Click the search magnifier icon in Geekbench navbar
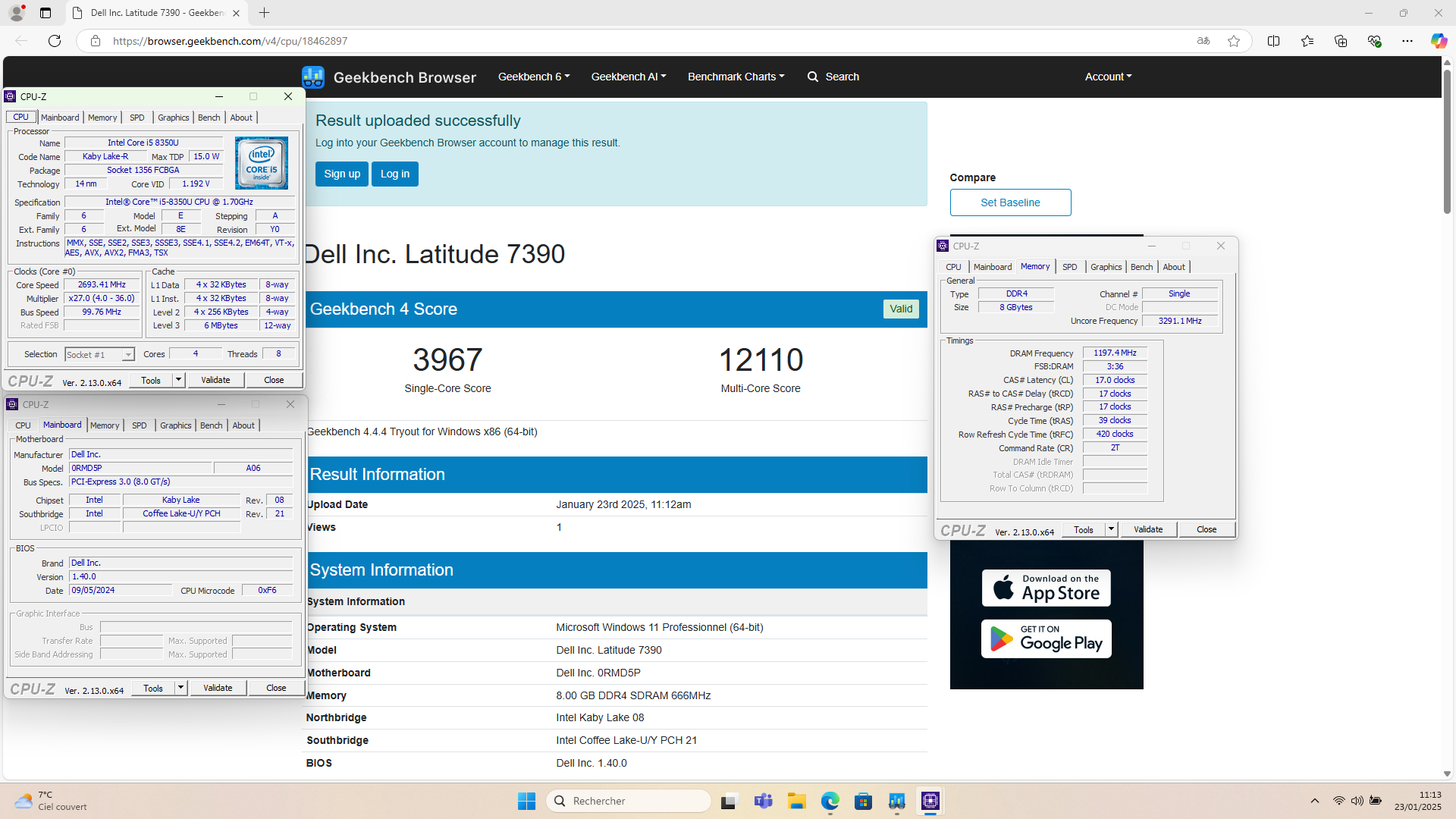 [813, 77]
